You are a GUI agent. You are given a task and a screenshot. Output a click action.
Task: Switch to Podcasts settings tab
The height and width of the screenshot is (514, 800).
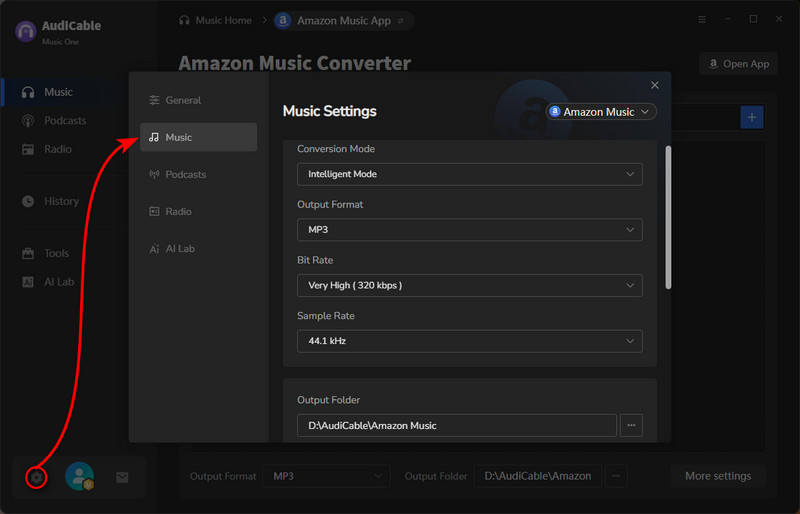[198, 174]
